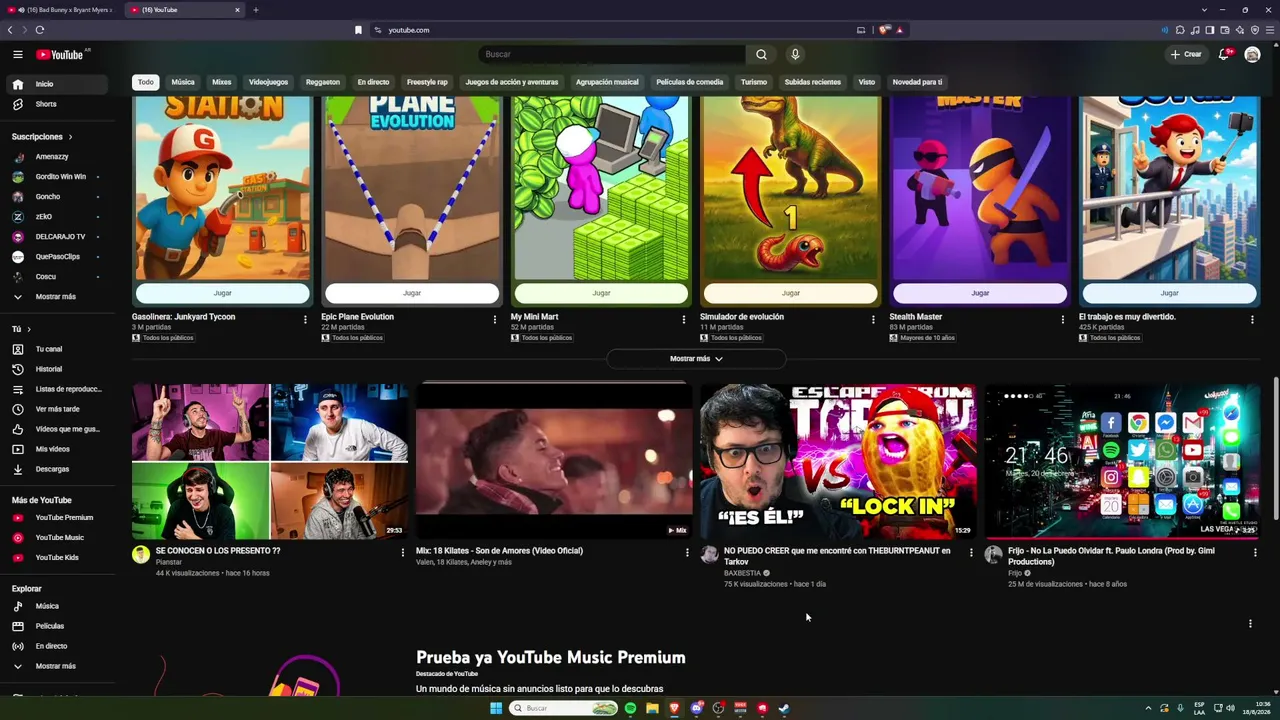Expand the Tú section header
This screenshot has width=1280, height=720.
tap(21, 329)
